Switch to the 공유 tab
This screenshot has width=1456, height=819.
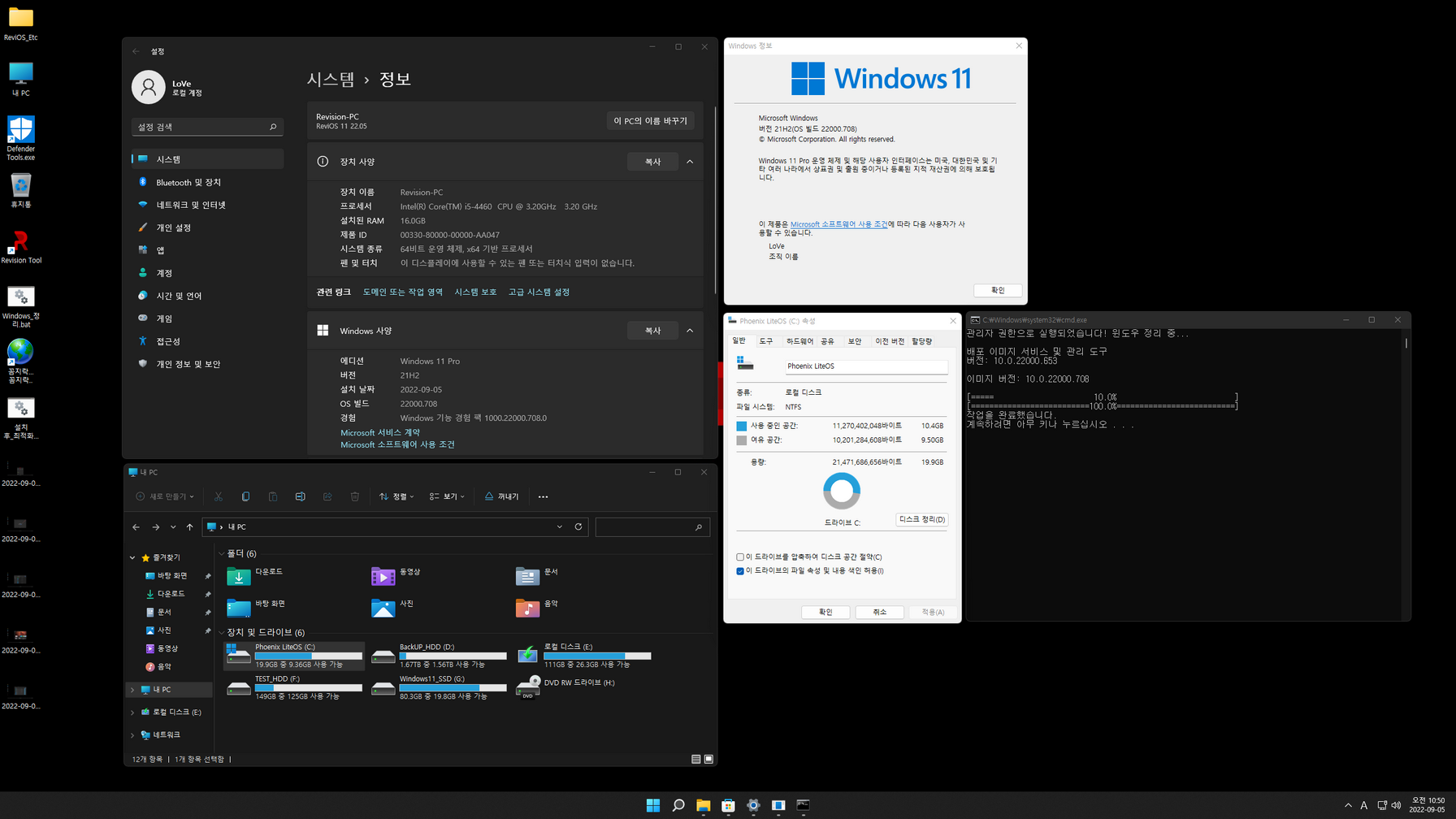click(827, 341)
